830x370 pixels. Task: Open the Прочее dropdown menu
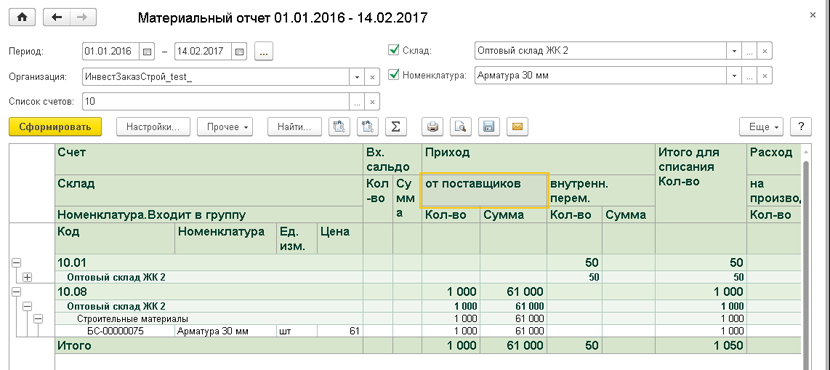(225, 127)
